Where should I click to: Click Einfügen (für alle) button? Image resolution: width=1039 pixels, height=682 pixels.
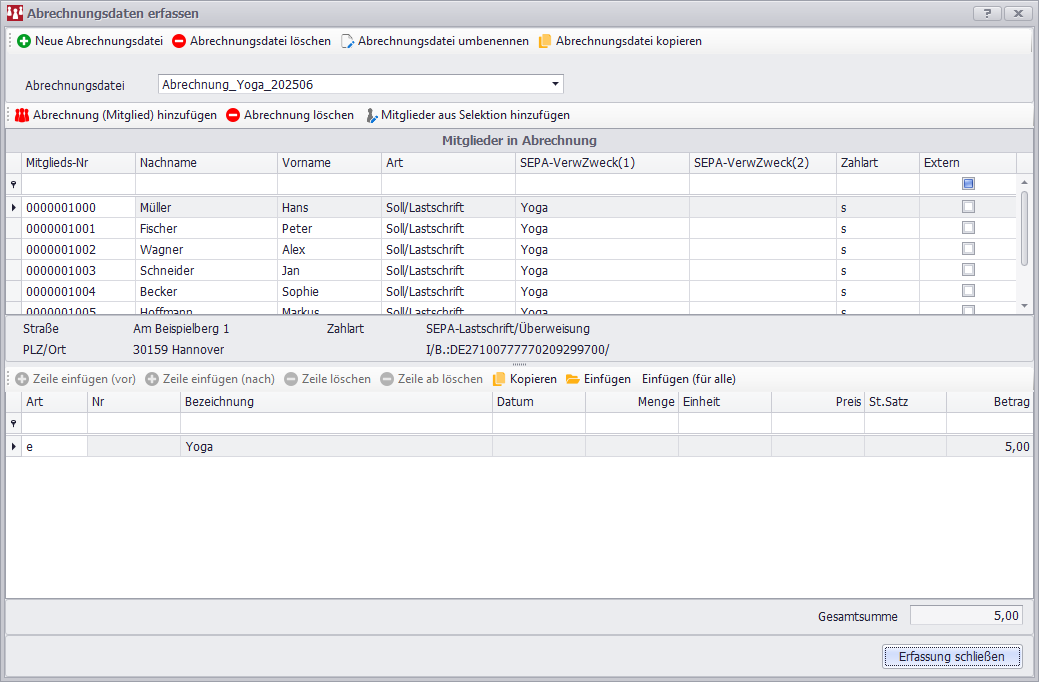(688, 379)
